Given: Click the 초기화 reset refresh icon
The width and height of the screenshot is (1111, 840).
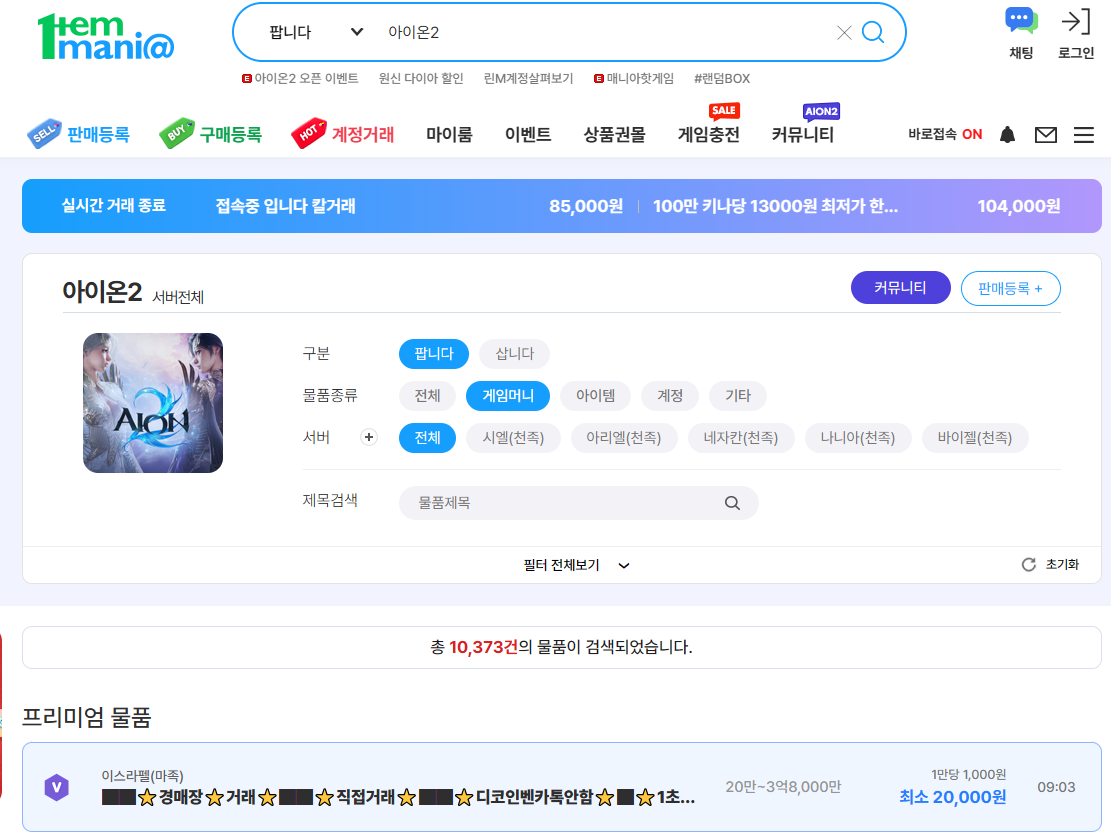Looking at the screenshot, I should point(1028,564).
